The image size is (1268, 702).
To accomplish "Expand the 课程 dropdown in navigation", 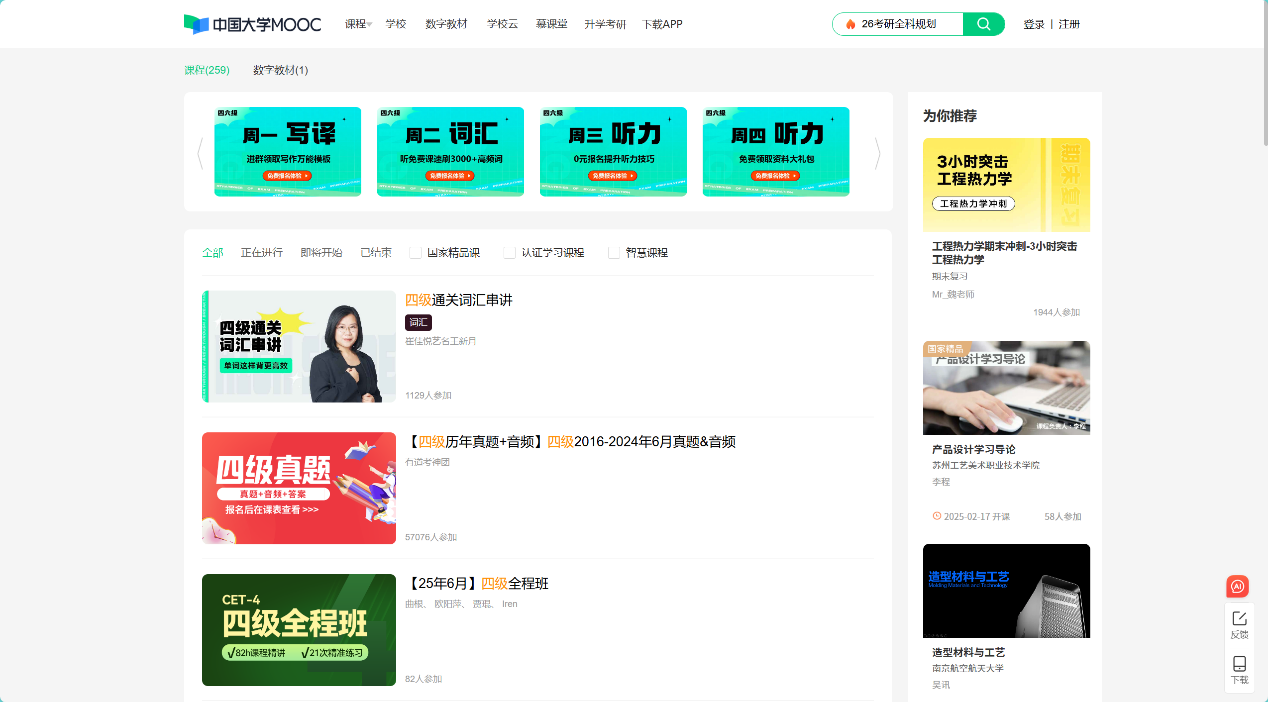I will coord(358,24).
